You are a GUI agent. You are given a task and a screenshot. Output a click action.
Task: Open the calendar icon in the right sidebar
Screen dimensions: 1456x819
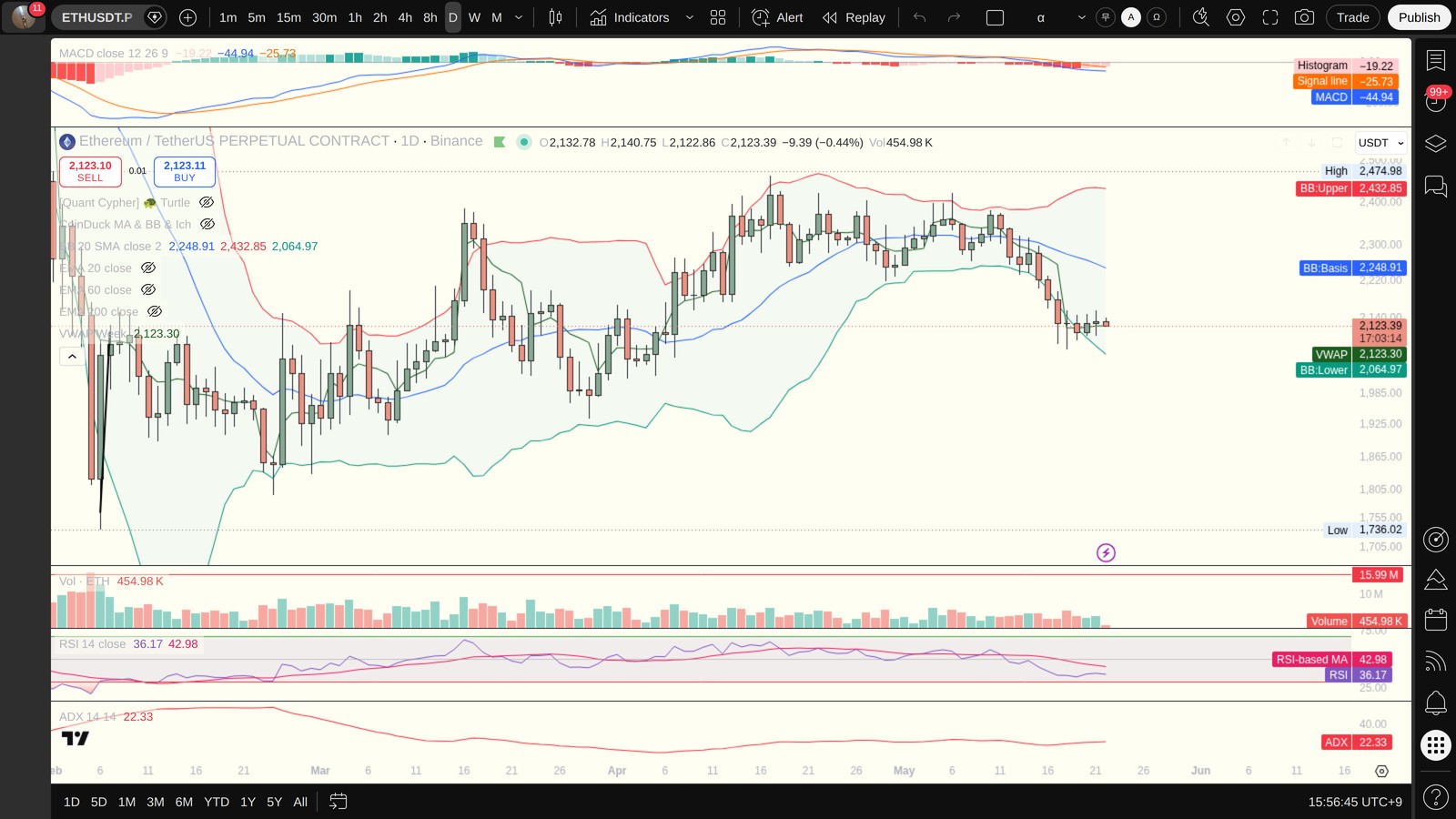click(1436, 620)
